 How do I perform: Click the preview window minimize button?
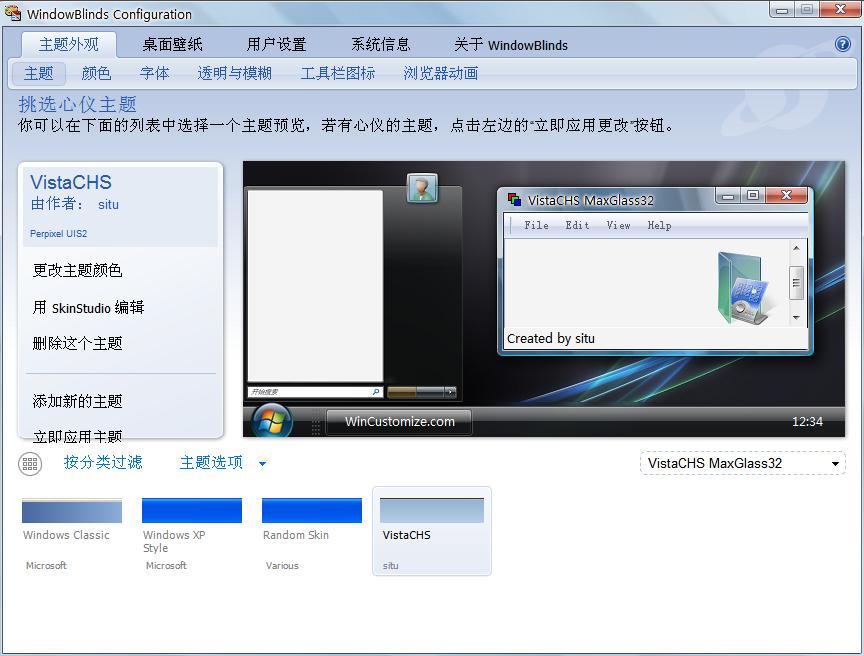pos(728,196)
